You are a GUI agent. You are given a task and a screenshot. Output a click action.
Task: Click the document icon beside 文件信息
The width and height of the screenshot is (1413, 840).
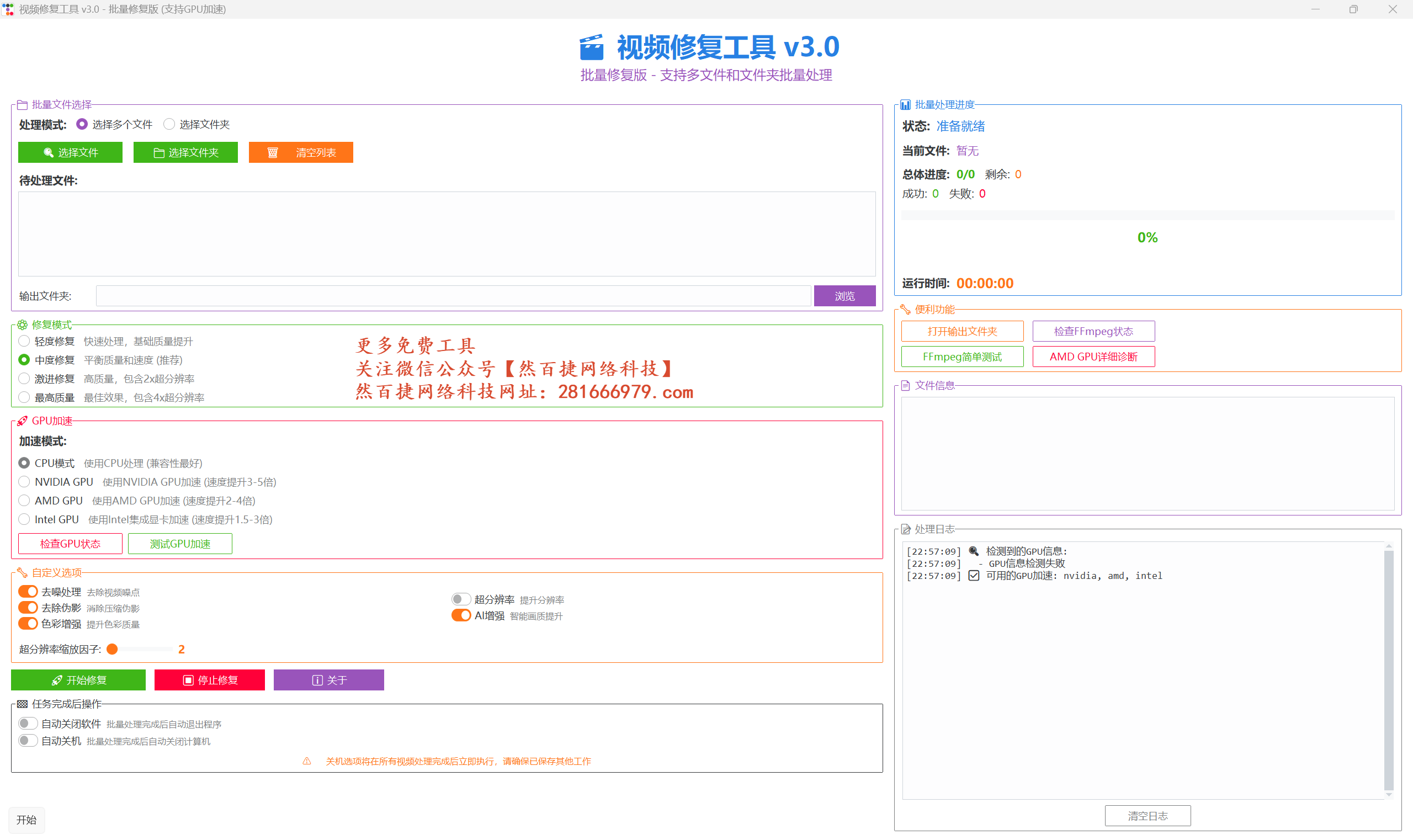pyautogui.click(x=905, y=385)
